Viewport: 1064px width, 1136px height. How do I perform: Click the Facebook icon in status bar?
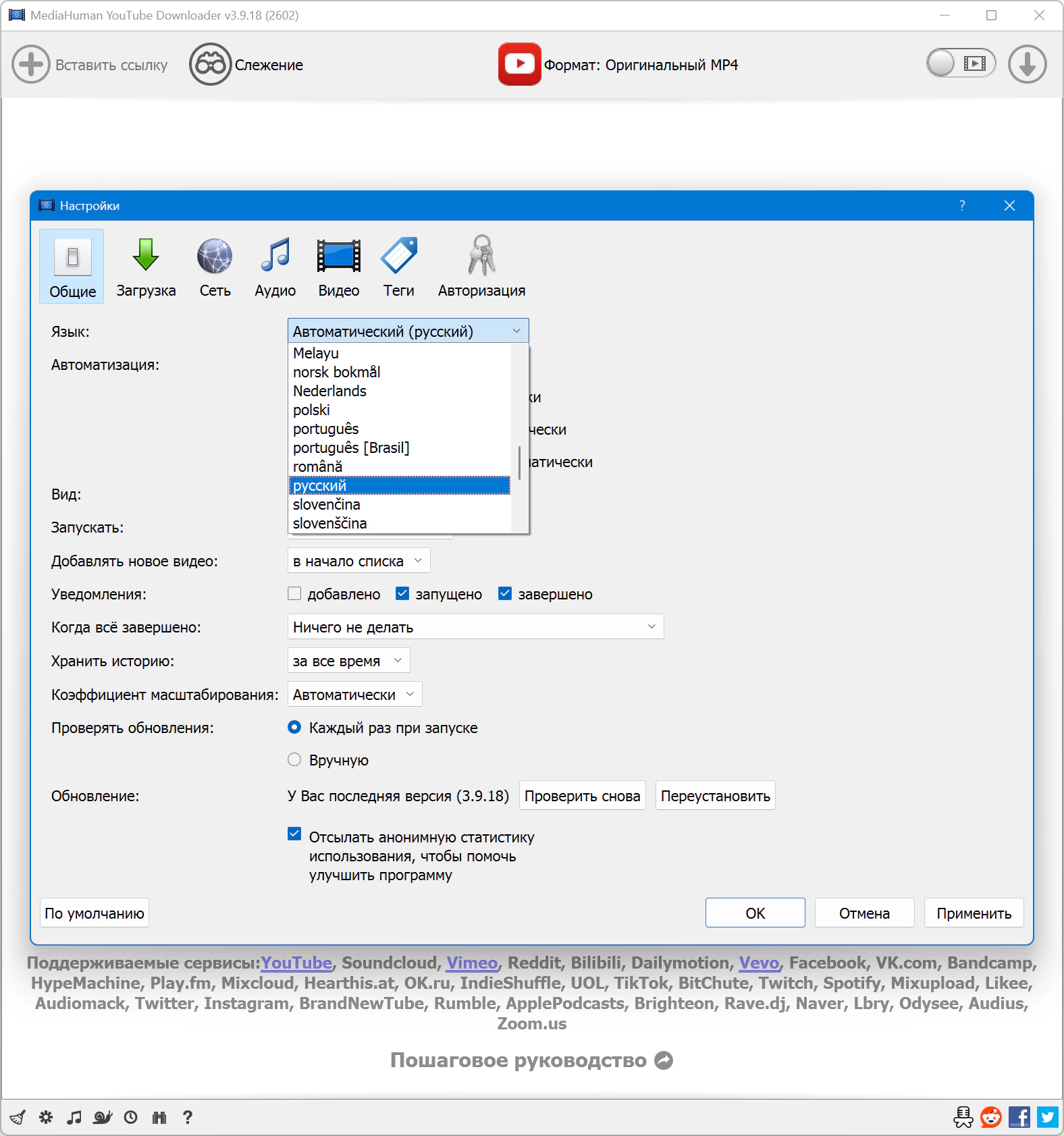[x=1019, y=1117]
